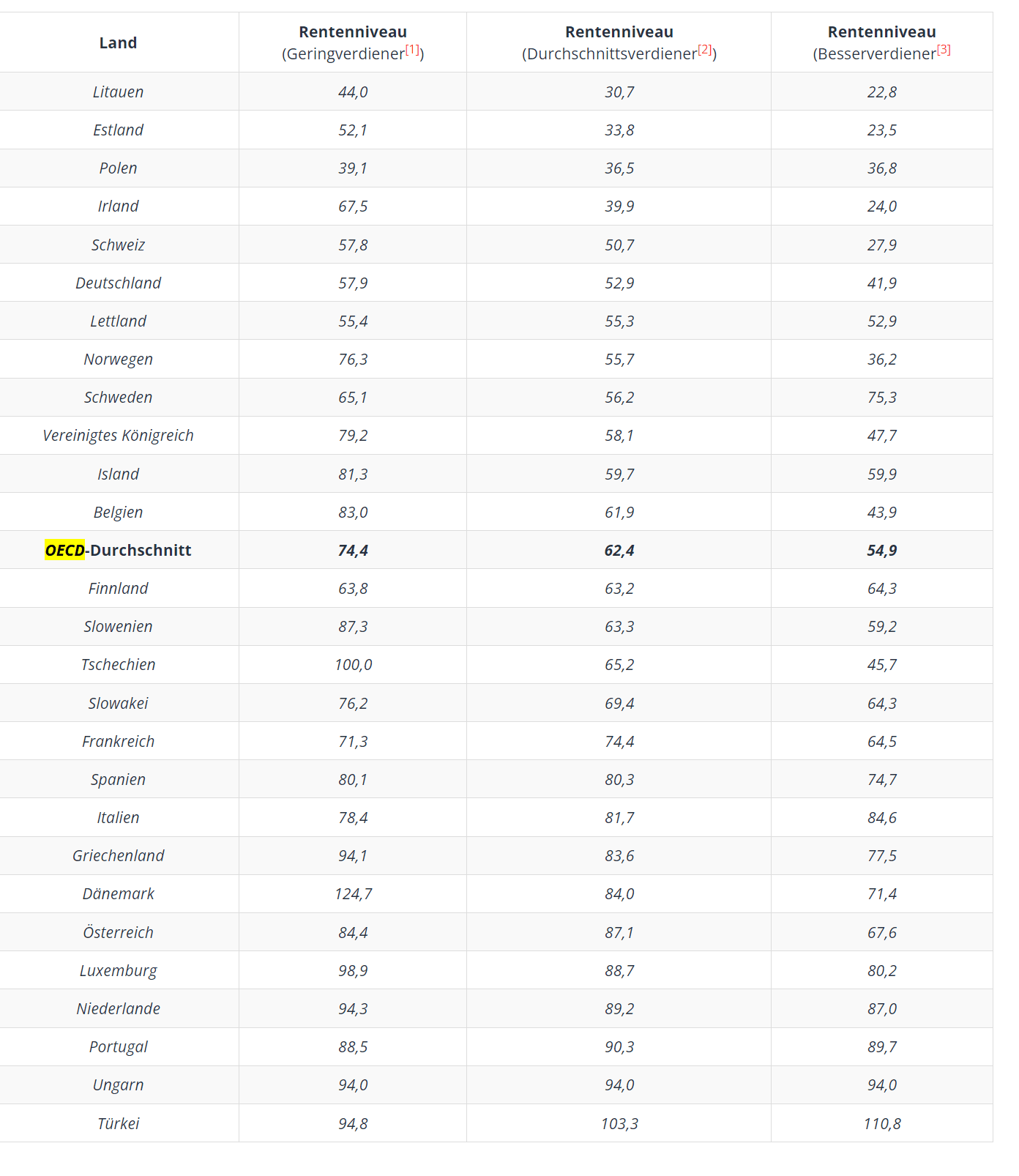This screenshot has width=1019, height=1176.
Task: Click the Rentenniveau Geringverdiener column header
Action: pos(353,42)
